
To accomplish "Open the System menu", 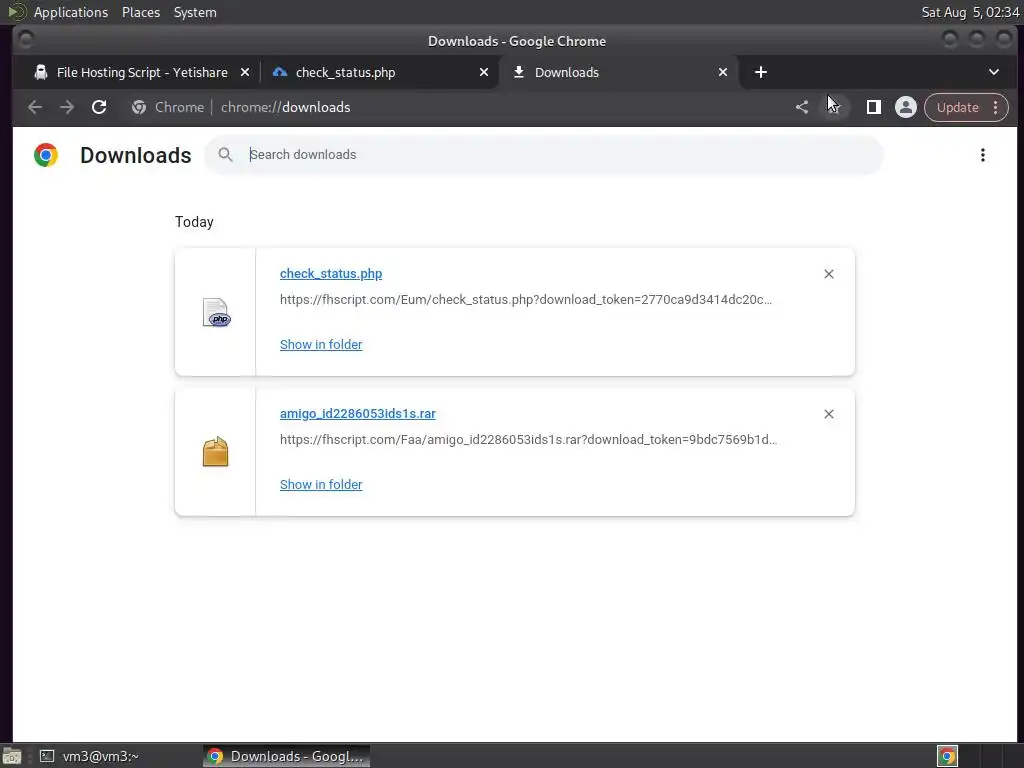I will [x=195, y=12].
